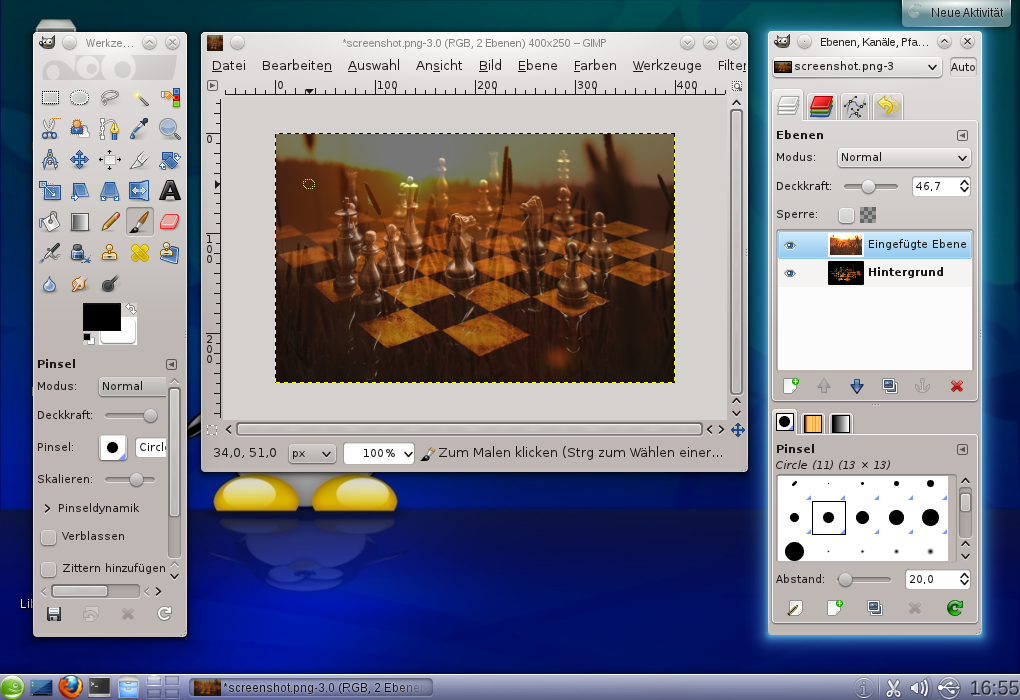Open the tool options Pinsel menu arrow
1020x700 pixels.
coord(171,364)
